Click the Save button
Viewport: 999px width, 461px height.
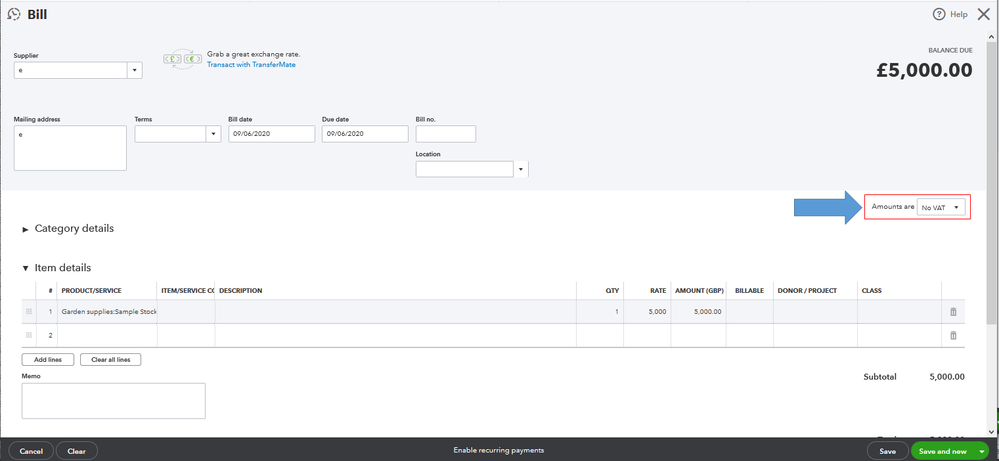point(888,451)
